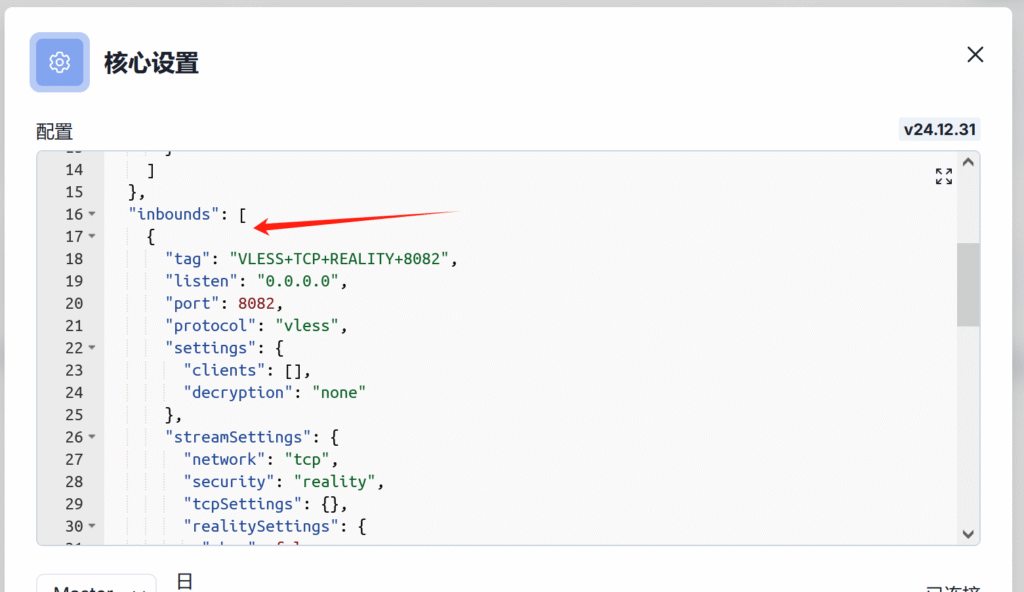Collapse the "realitySettings" block at line 30
This screenshot has height=592, width=1024.
[92, 526]
